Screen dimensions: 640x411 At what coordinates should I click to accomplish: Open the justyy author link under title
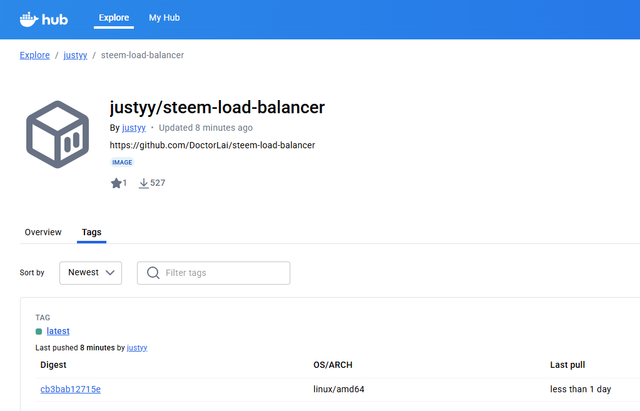pyautogui.click(x=133, y=128)
